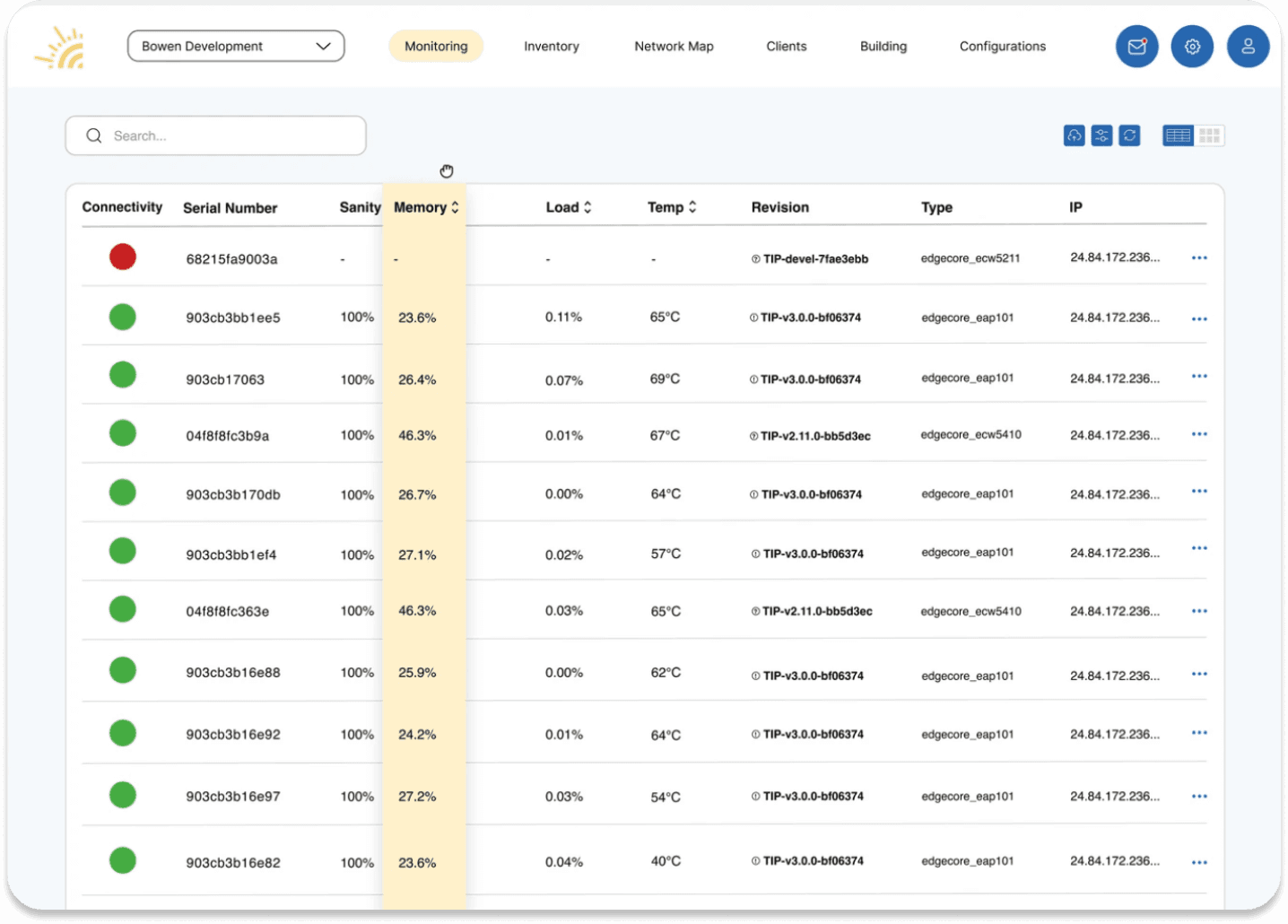Screen dimensions: 1288x924
Task: Click memory value 26.4% for 903cb17063
Action: click(417, 380)
